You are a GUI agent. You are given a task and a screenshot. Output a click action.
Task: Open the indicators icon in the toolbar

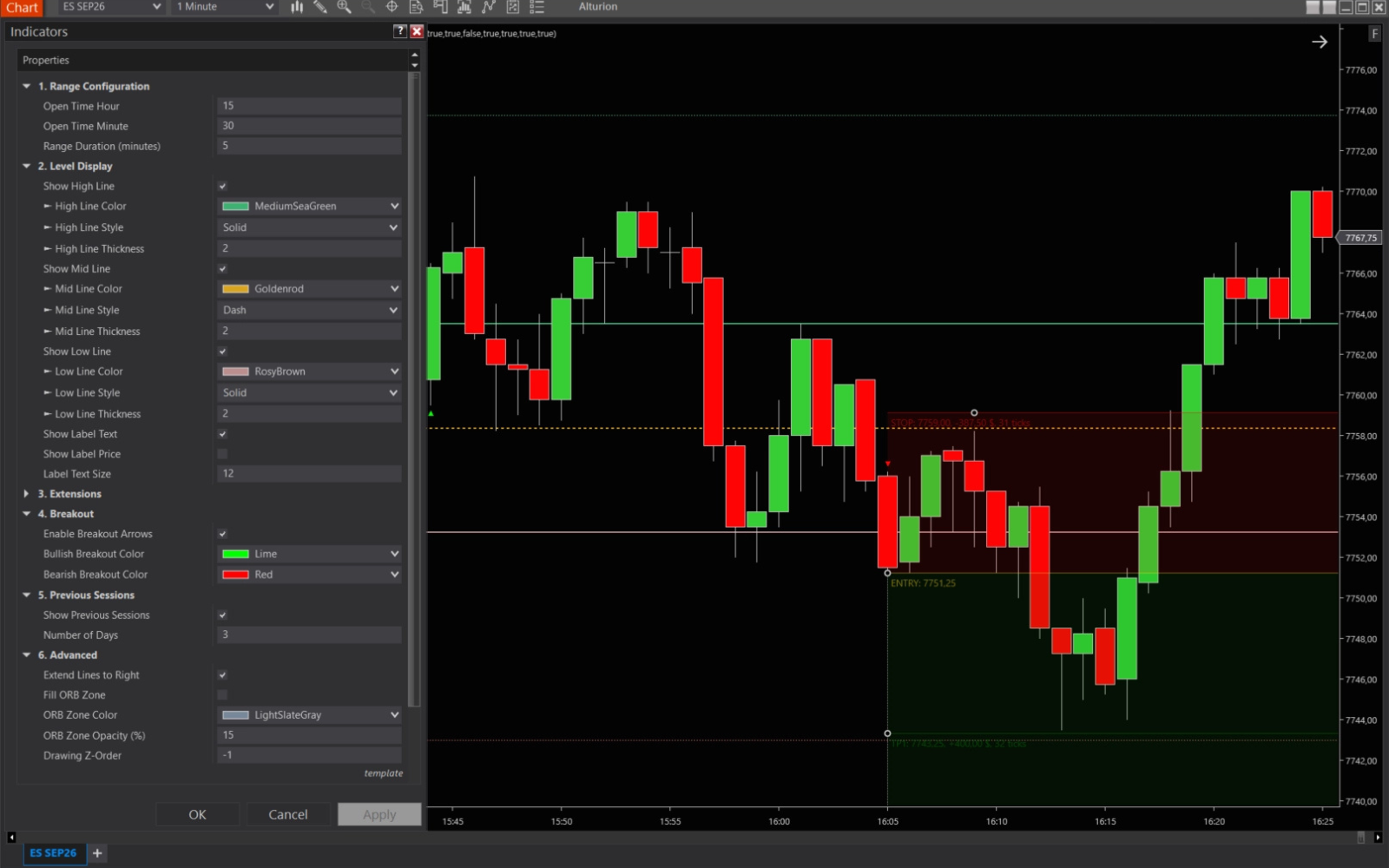[464, 7]
